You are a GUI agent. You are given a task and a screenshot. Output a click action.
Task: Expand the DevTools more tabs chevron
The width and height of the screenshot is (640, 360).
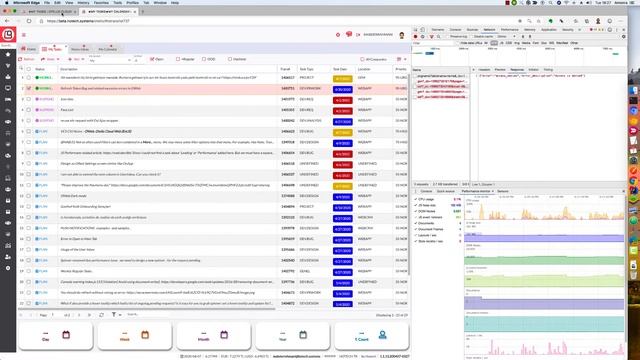click(x=580, y=30)
